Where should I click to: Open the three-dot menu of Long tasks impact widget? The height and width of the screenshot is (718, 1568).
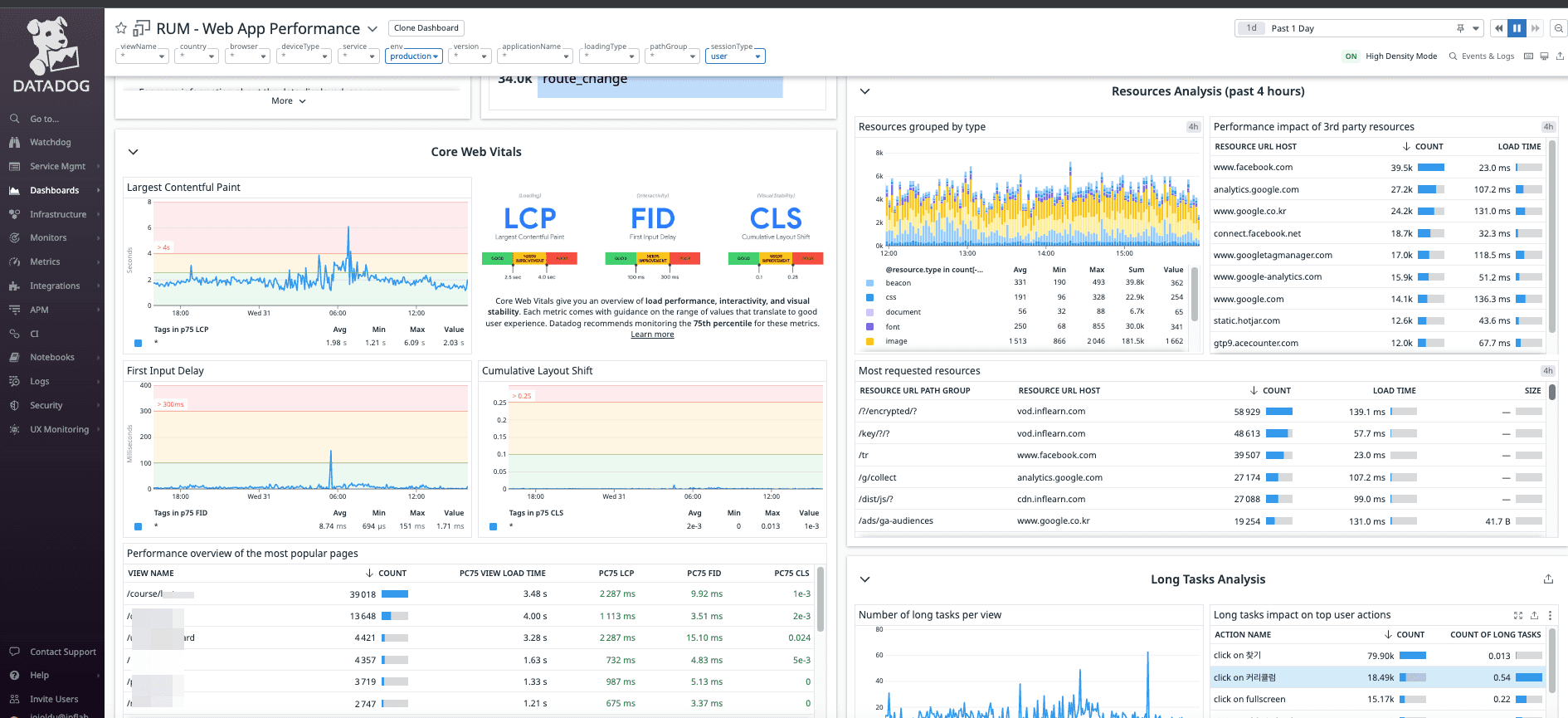1550,615
